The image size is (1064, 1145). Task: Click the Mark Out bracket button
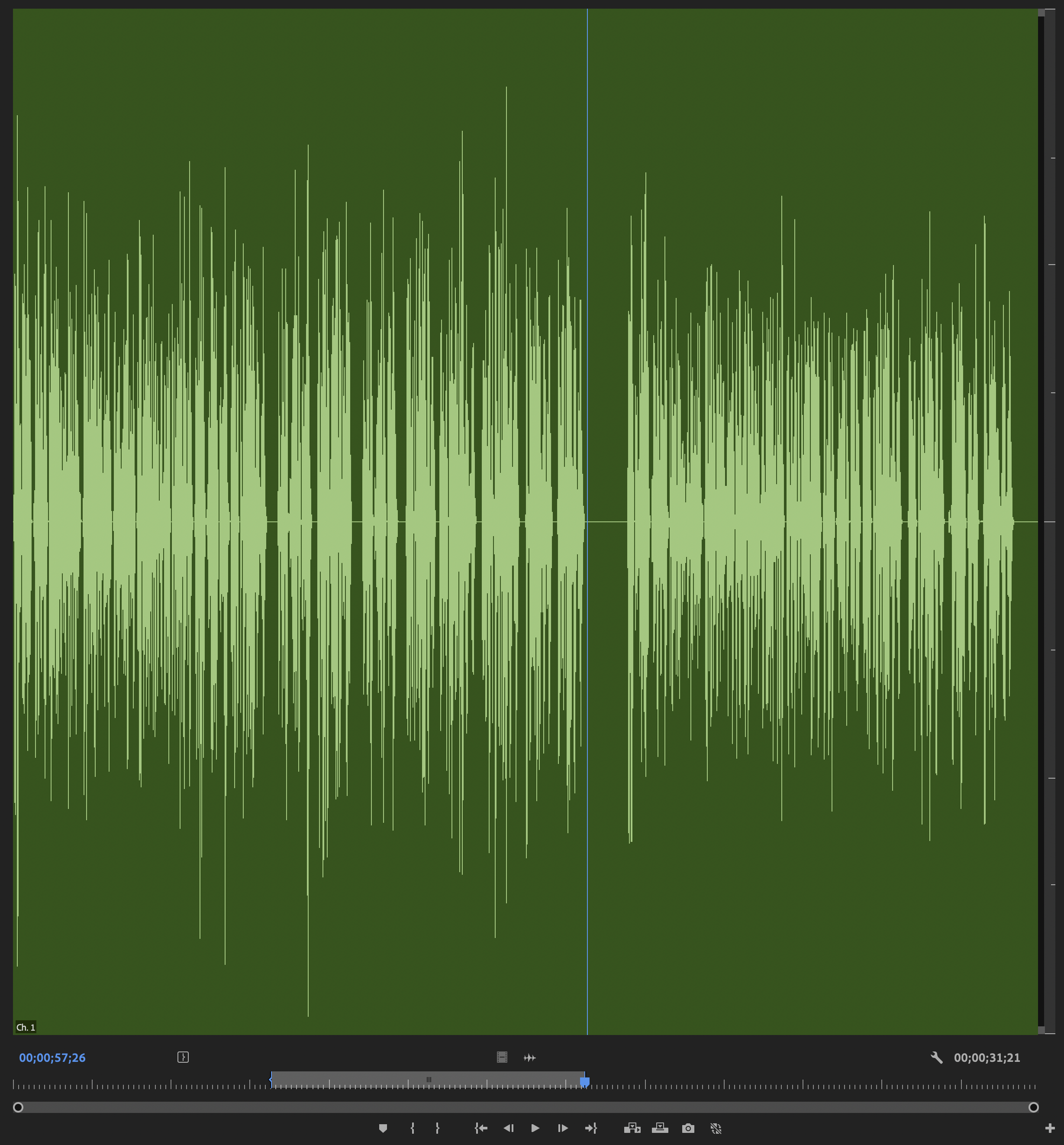pos(438,1128)
